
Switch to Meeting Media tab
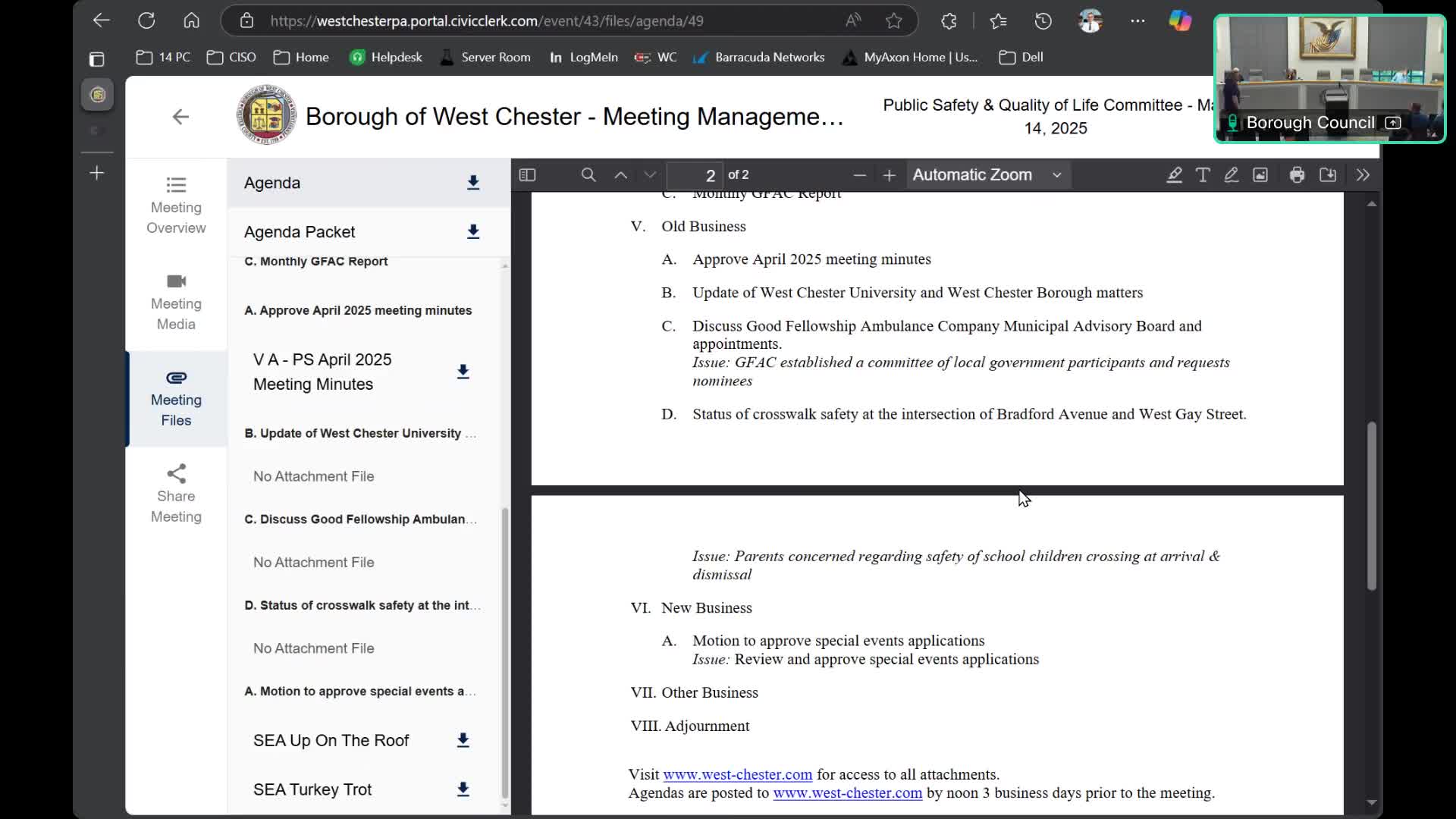(176, 302)
